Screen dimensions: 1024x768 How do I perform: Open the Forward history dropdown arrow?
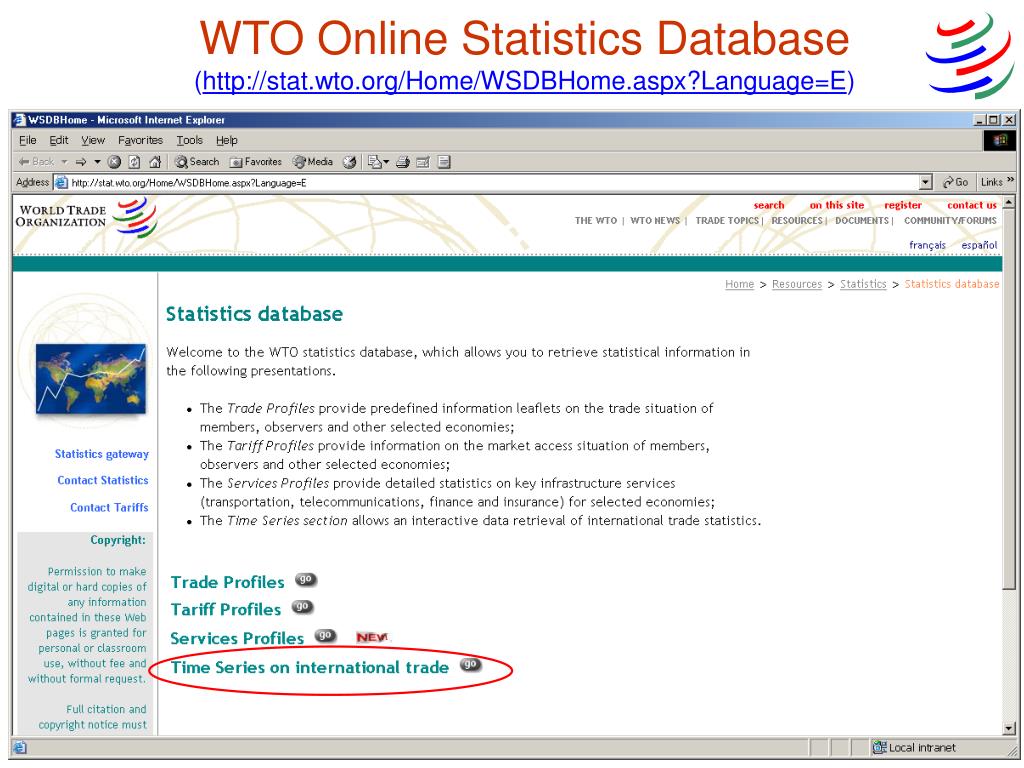[97, 162]
